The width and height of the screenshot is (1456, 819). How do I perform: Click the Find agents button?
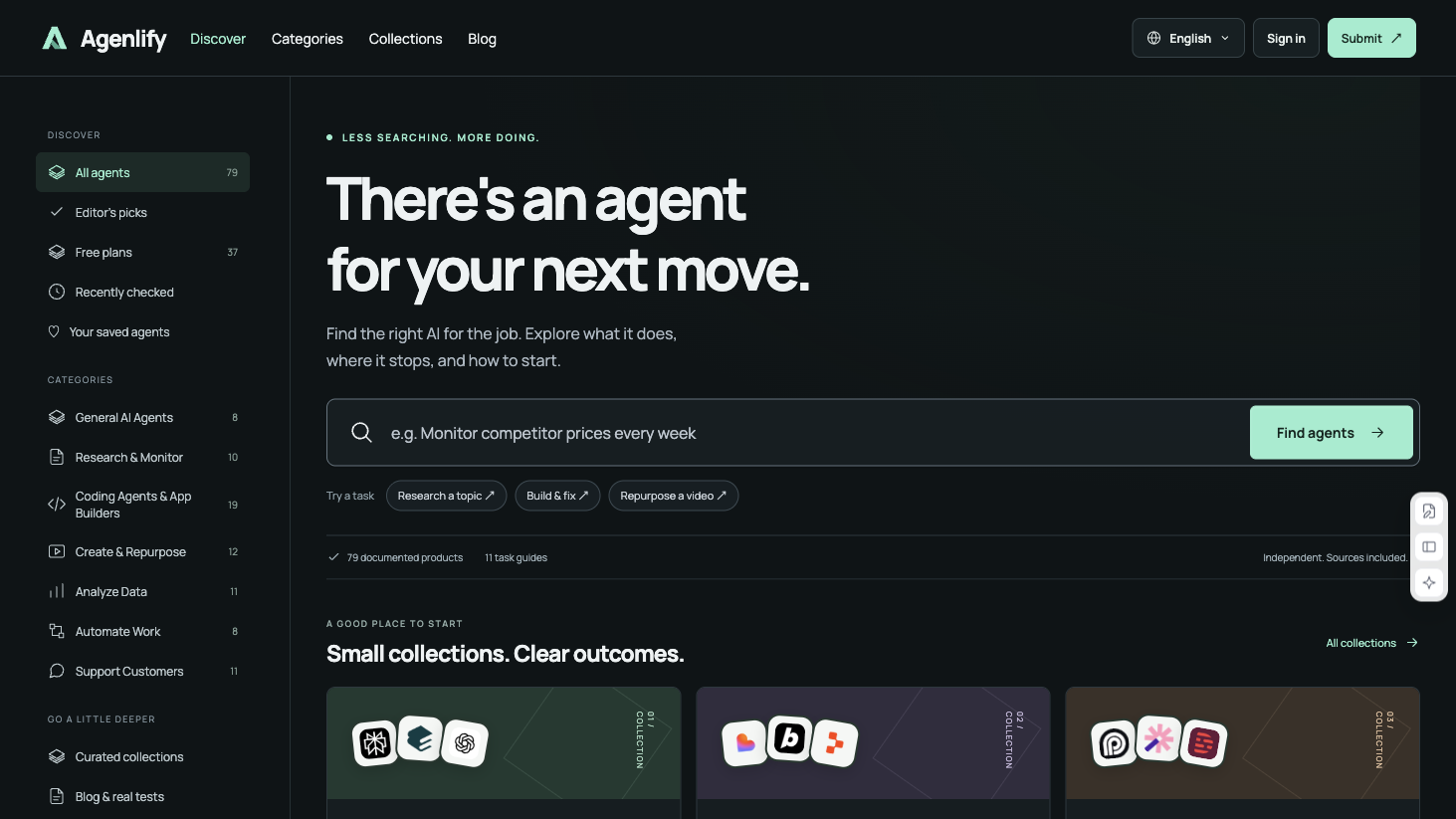(1332, 433)
